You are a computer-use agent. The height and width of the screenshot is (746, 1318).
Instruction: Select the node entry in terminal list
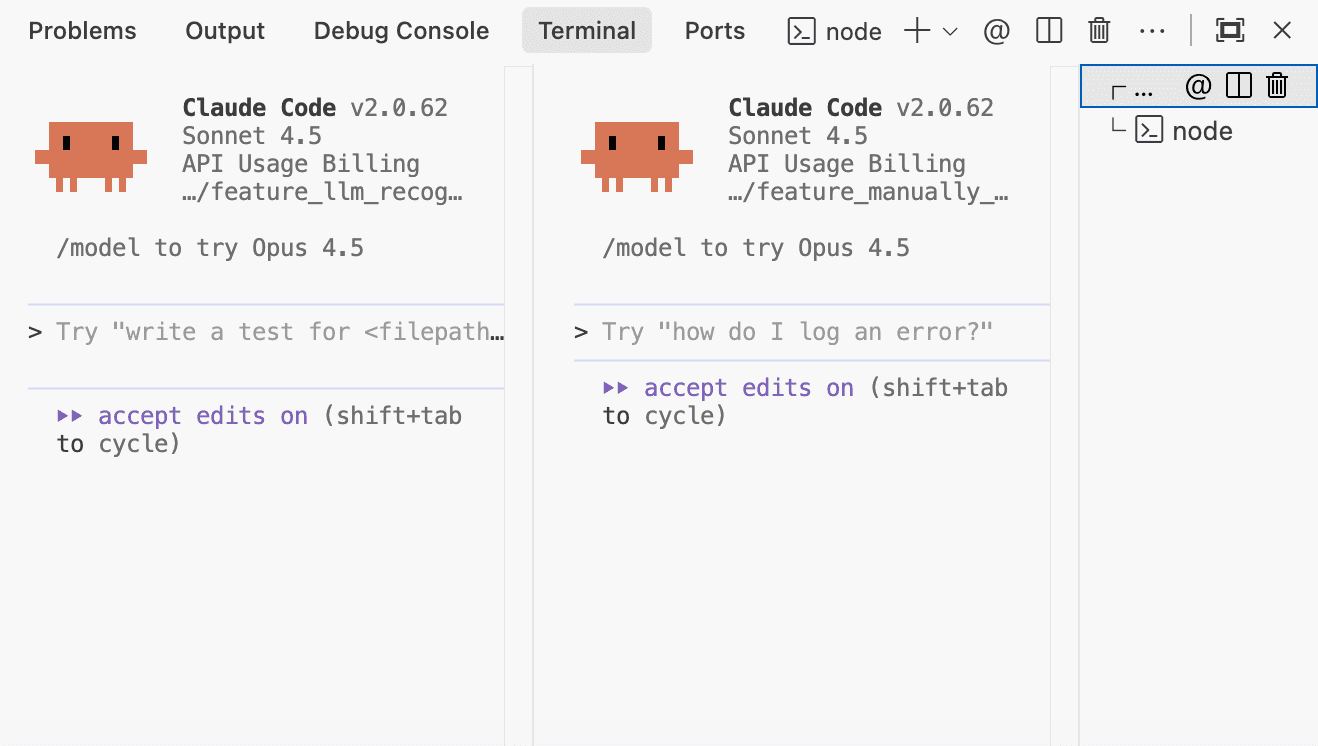(1199, 130)
